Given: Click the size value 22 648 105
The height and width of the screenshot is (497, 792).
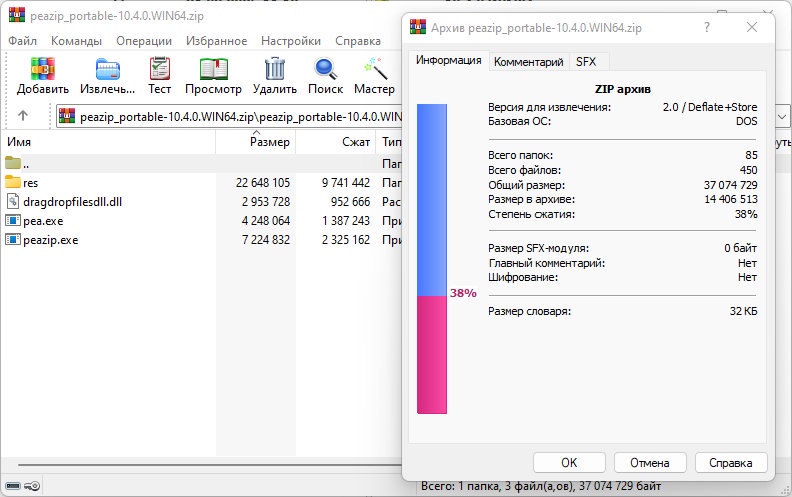Looking at the screenshot, I should [x=263, y=182].
